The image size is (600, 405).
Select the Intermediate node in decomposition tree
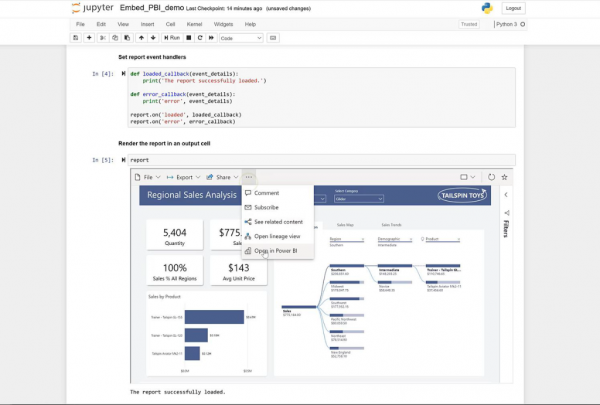pos(395,269)
